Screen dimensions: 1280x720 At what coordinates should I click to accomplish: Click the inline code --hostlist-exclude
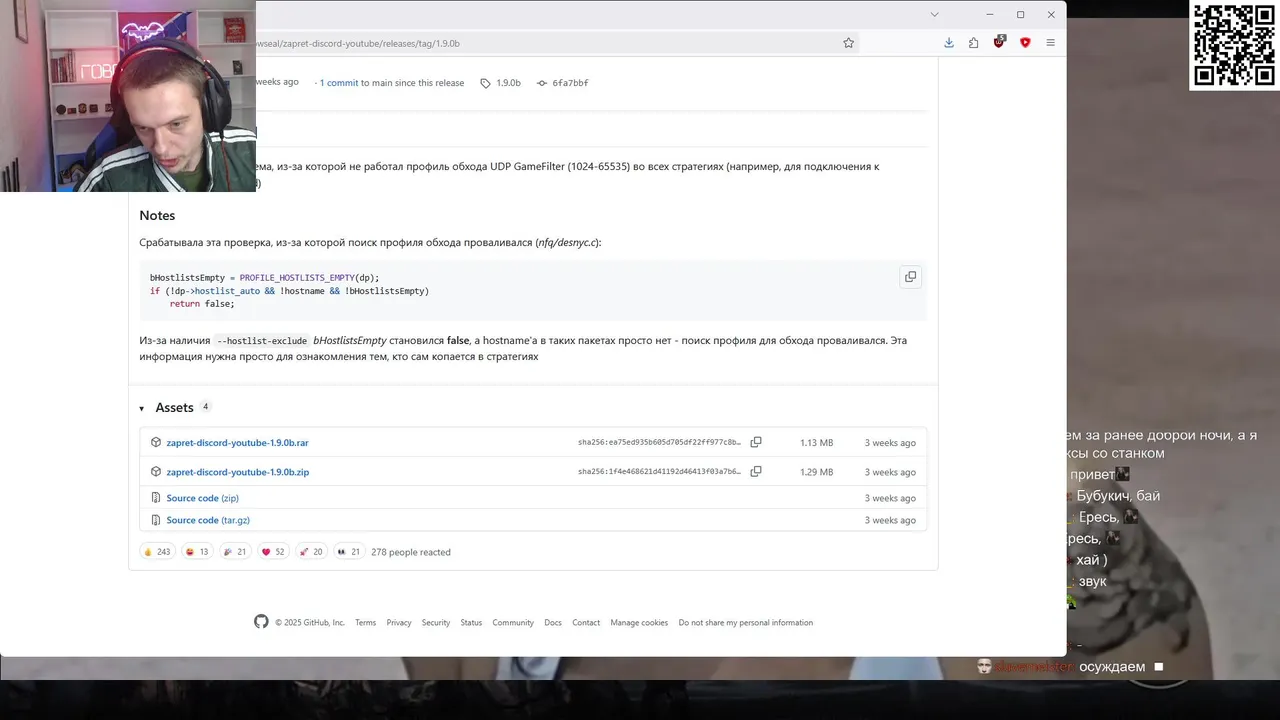pos(262,341)
